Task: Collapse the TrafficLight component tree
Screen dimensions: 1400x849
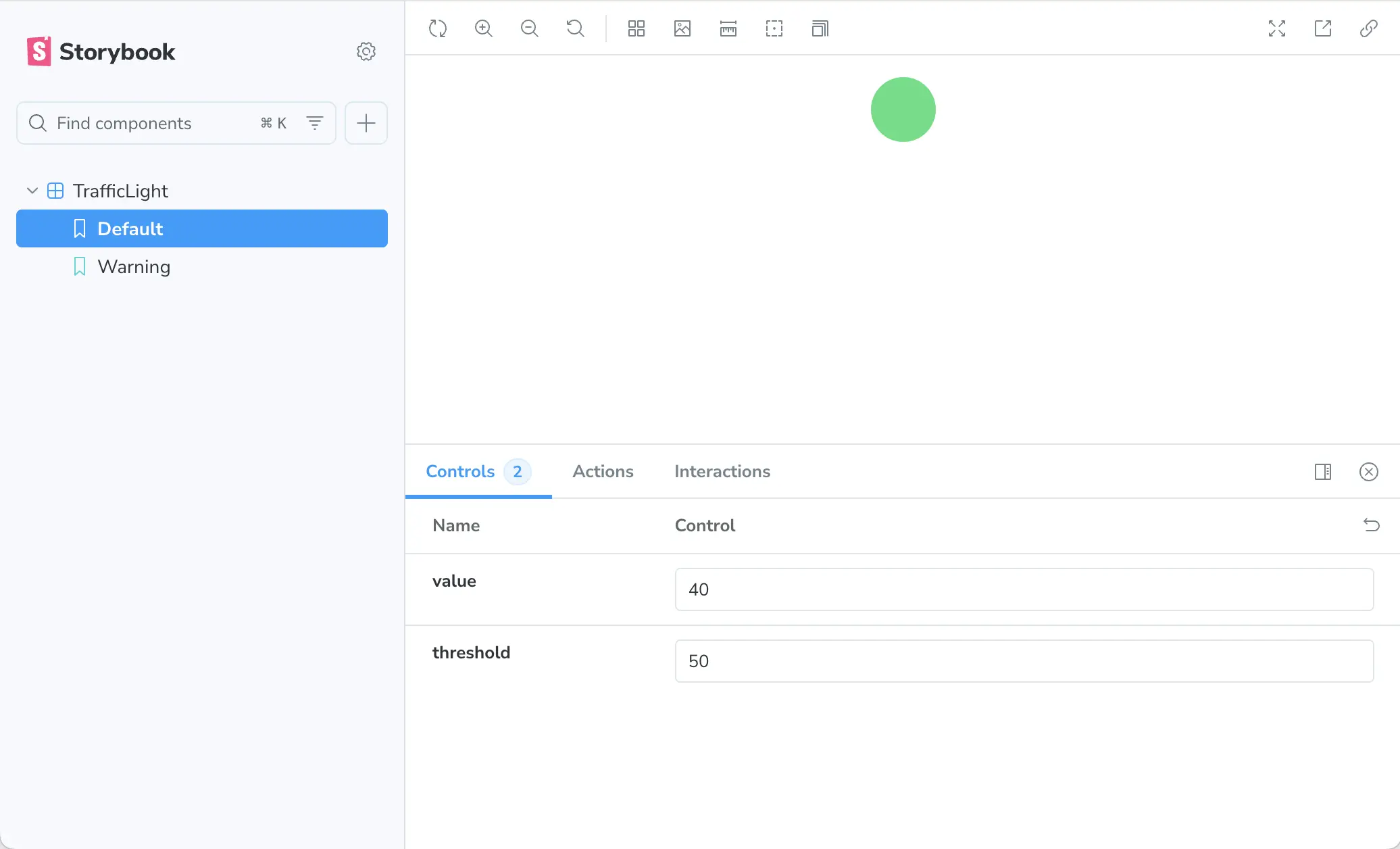Action: pyautogui.click(x=32, y=191)
